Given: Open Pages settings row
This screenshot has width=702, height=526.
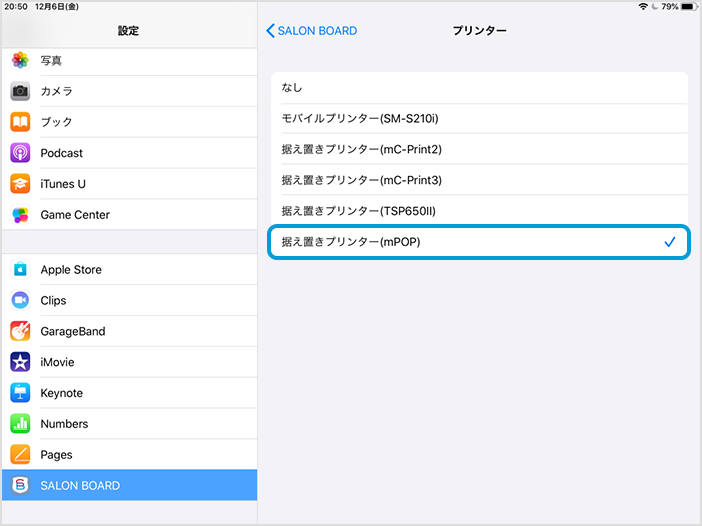Looking at the screenshot, I should click(x=129, y=455).
